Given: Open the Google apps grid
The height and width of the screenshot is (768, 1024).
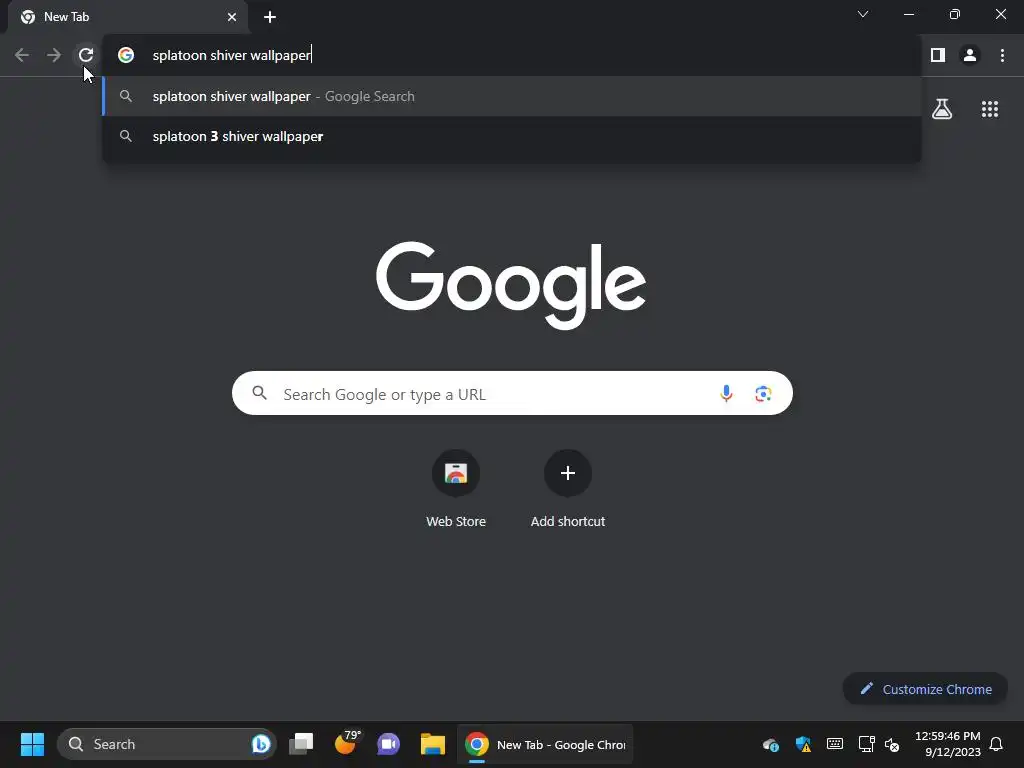Looking at the screenshot, I should click(989, 109).
